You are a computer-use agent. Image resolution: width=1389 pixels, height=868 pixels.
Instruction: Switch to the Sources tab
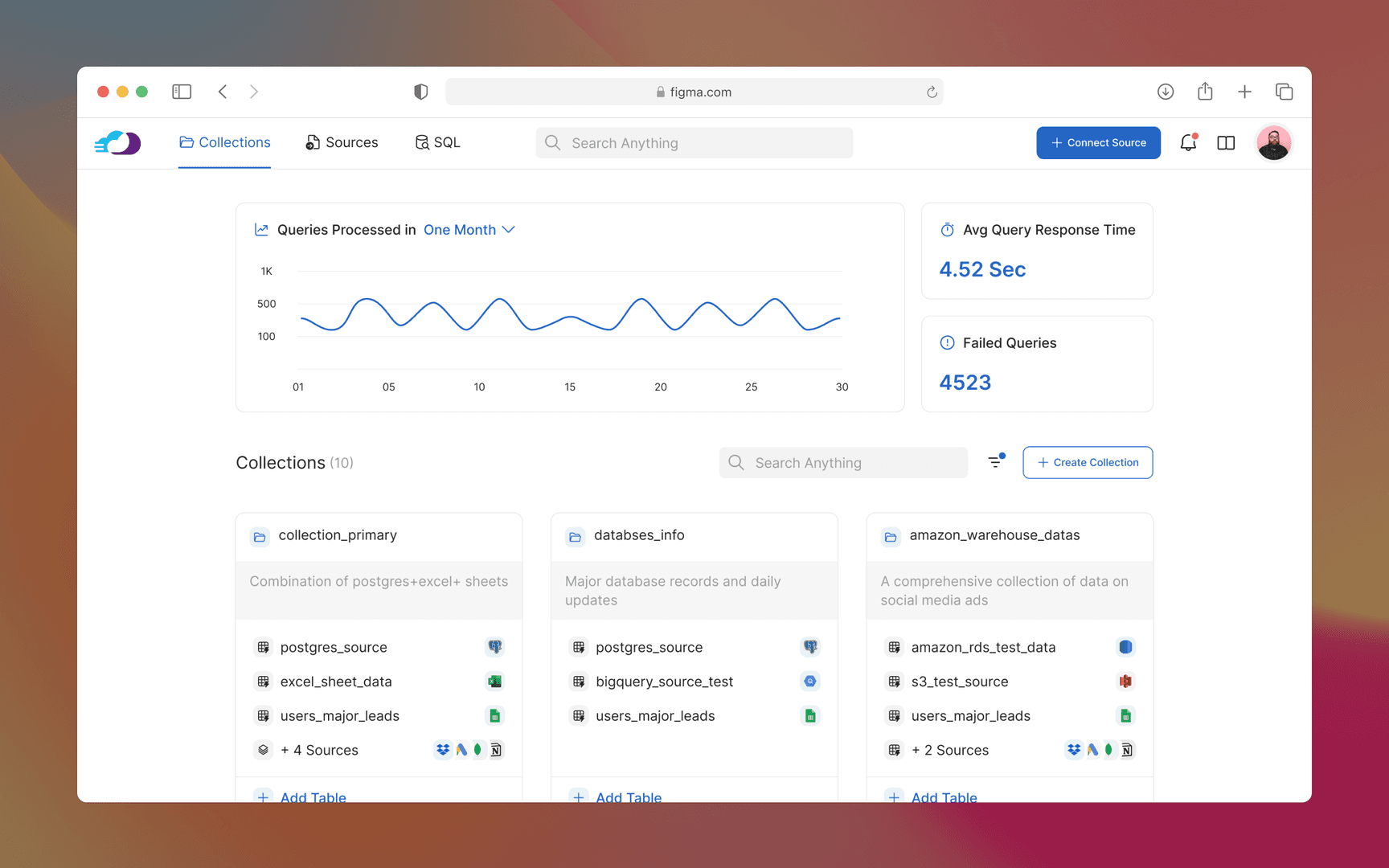click(342, 142)
